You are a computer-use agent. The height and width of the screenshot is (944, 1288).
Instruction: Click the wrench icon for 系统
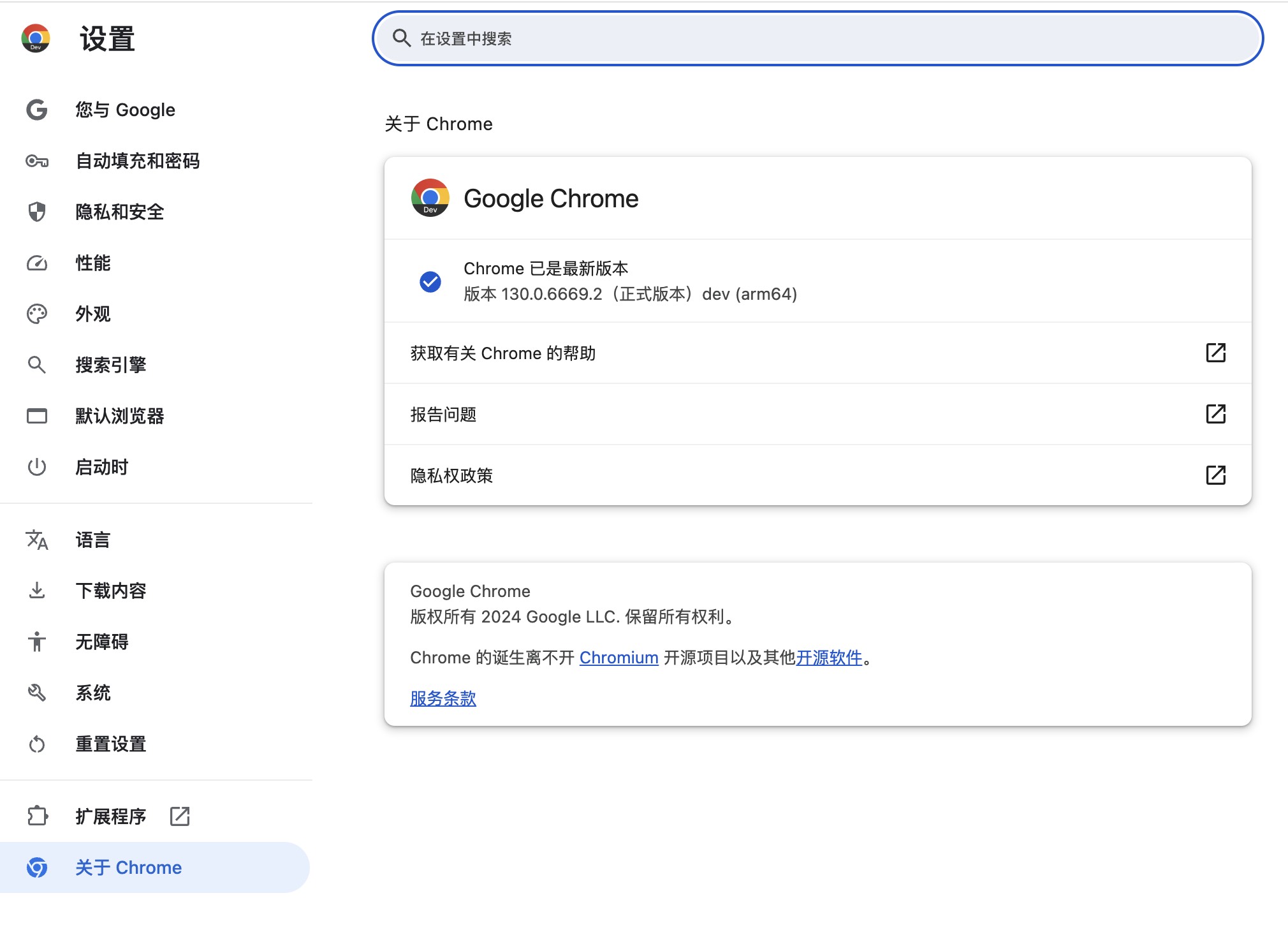point(37,693)
